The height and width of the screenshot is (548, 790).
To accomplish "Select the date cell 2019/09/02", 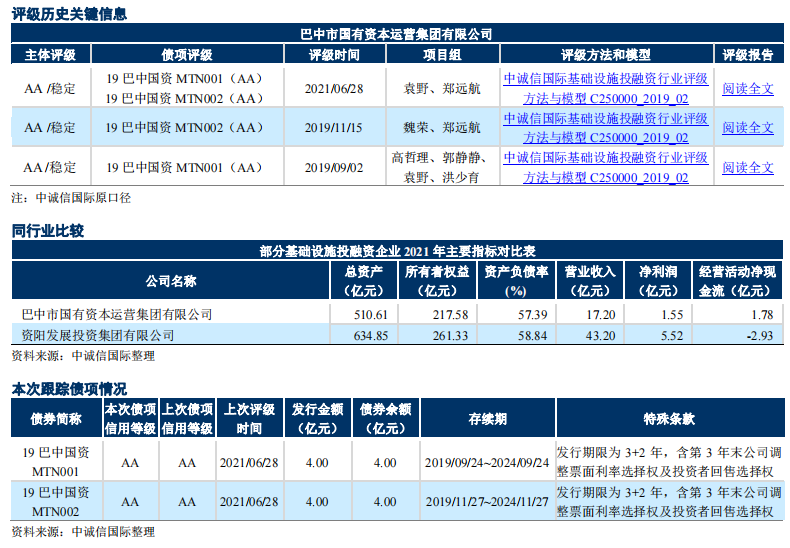I will [334, 168].
